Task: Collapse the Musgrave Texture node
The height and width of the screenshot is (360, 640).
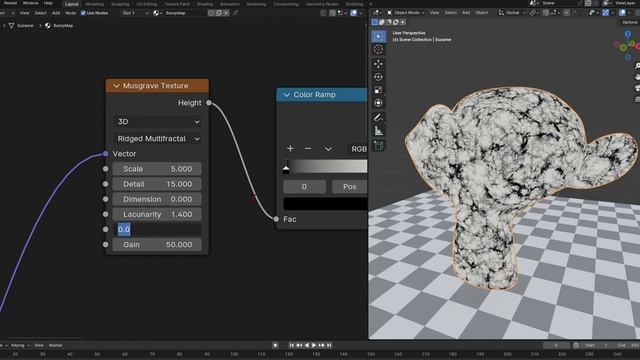Action: tap(116, 86)
